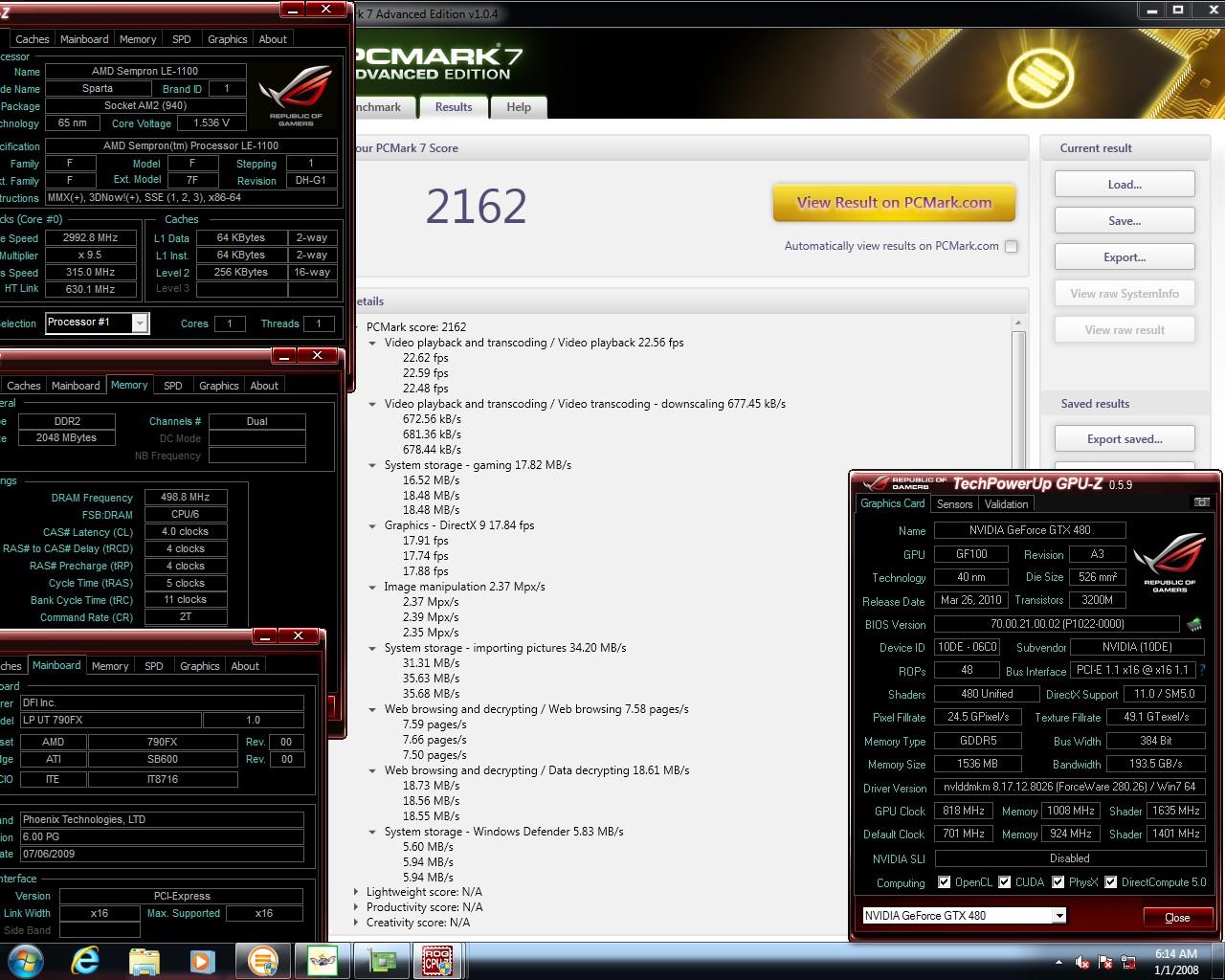The width and height of the screenshot is (1225, 980).
Task: Click the network status tray icon
Action: [x=1127, y=962]
